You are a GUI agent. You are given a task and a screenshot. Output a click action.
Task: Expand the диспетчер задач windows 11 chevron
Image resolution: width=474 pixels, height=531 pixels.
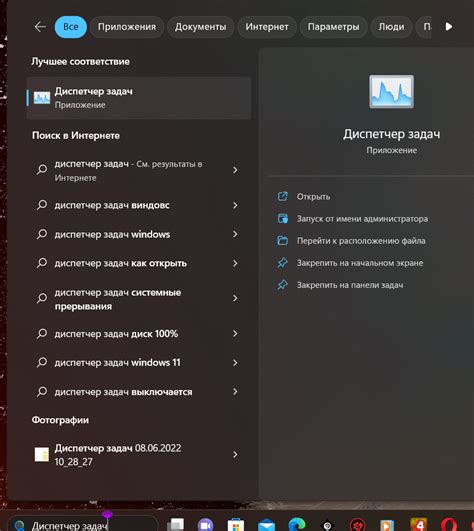235,363
